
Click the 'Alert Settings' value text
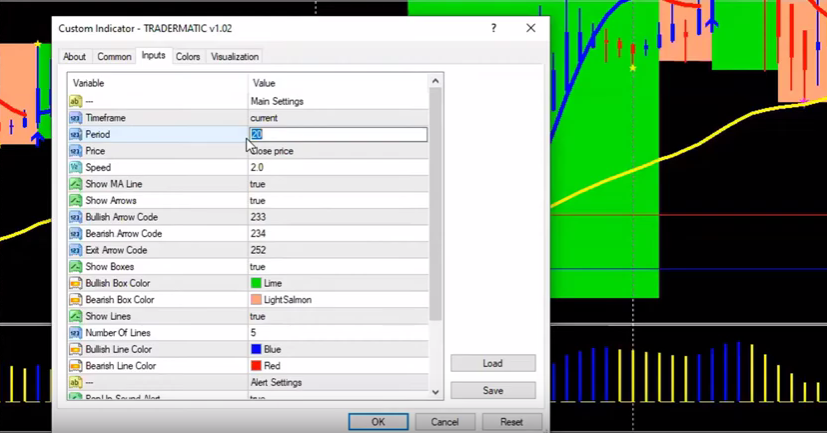pyautogui.click(x=276, y=382)
